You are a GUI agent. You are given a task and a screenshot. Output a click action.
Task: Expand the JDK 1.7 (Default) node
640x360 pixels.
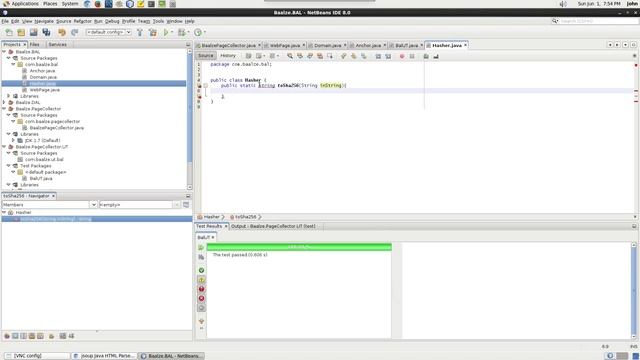13,140
